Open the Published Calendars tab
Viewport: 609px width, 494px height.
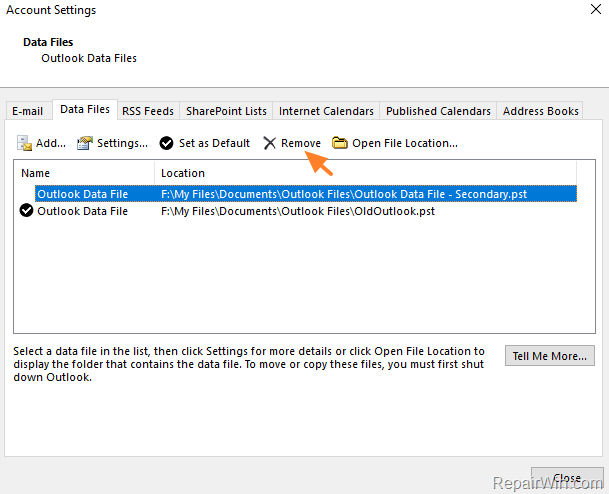click(438, 111)
